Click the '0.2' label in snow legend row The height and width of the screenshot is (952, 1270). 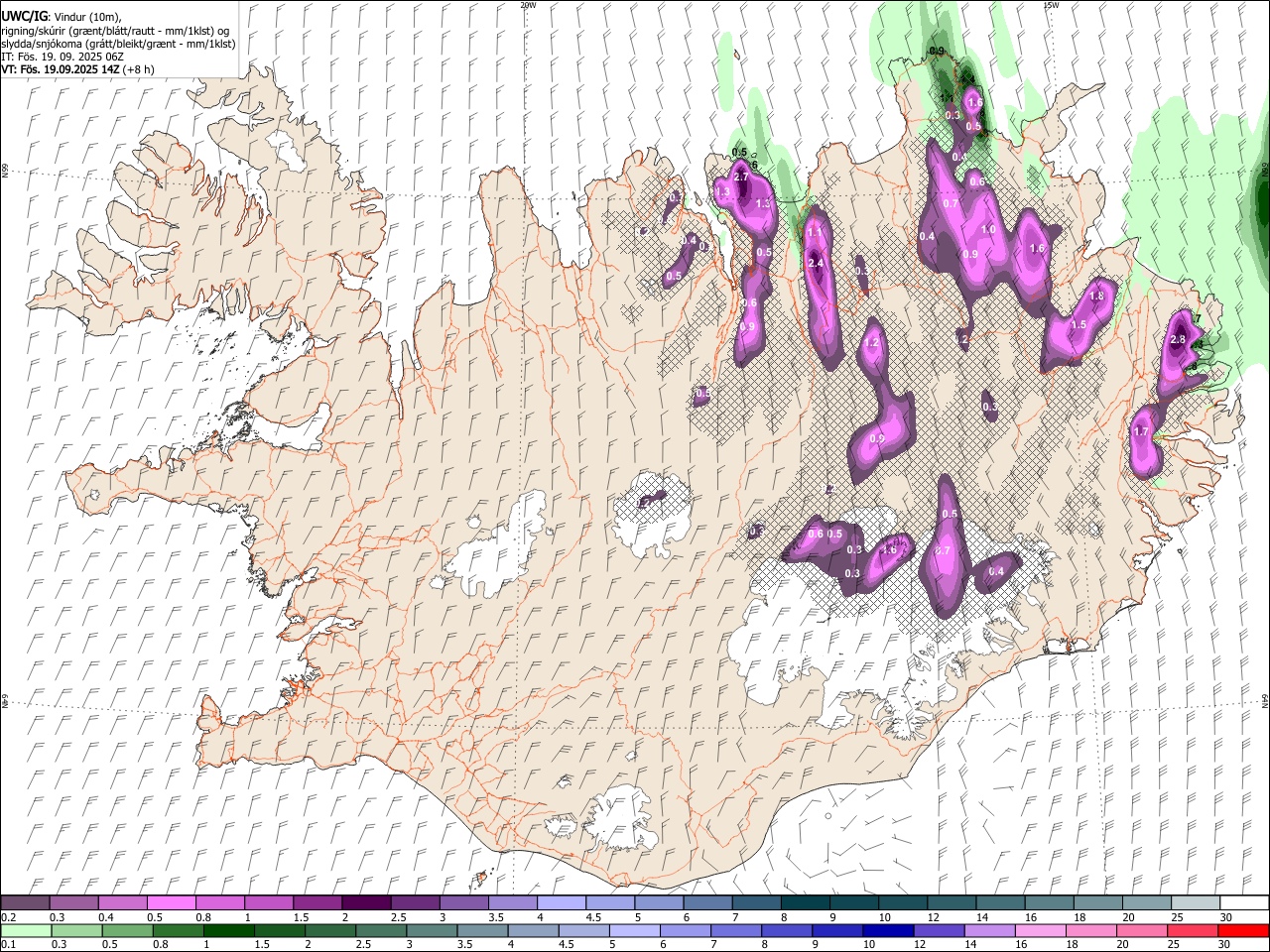tap(8, 917)
